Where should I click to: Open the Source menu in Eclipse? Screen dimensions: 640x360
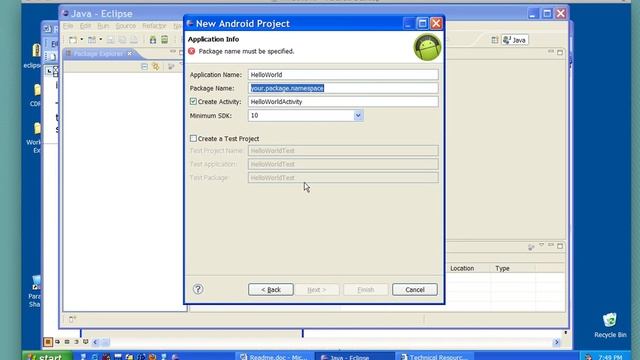[126, 26]
